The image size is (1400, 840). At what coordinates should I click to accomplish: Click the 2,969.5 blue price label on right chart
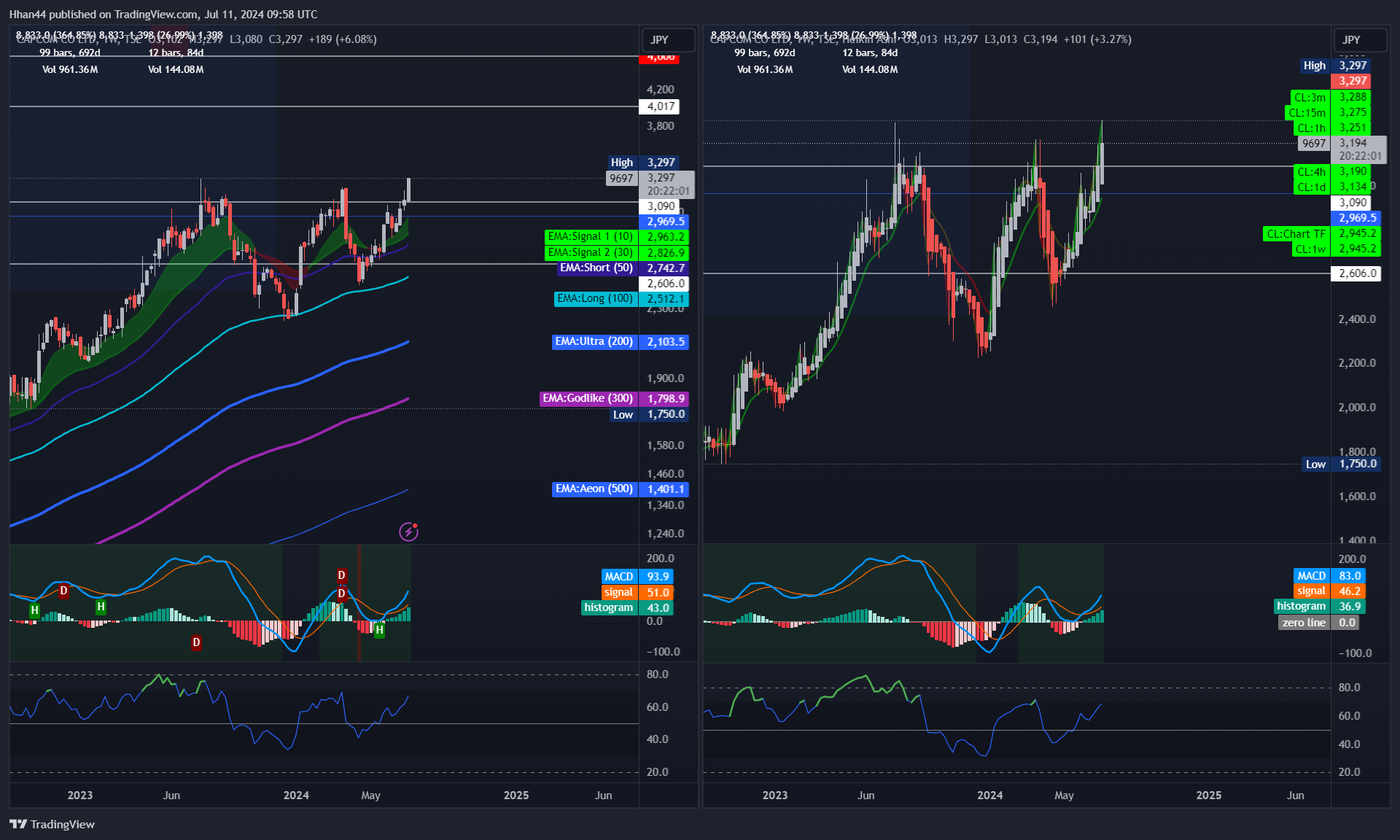1357,218
